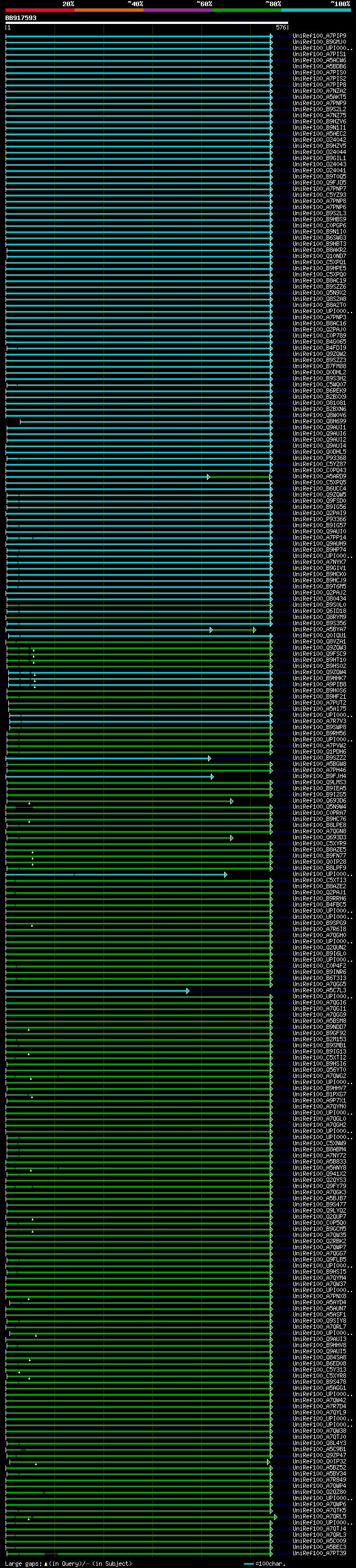Click the truncated green bar for UniRef100_Q693D6
This screenshot has height=1568, width=356.
coord(119,801)
